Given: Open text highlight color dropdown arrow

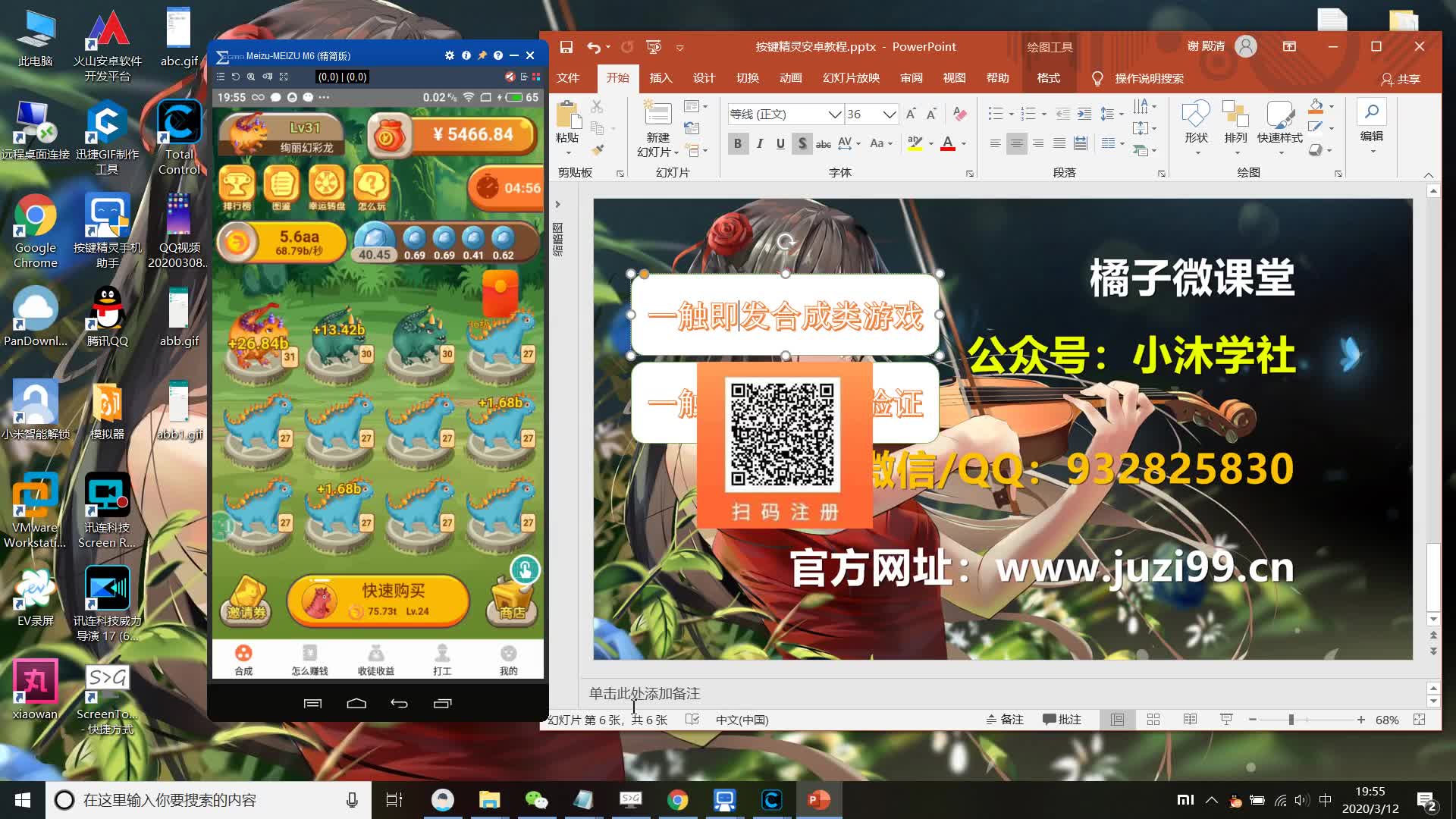Looking at the screenshot, I should pos(931,144).
